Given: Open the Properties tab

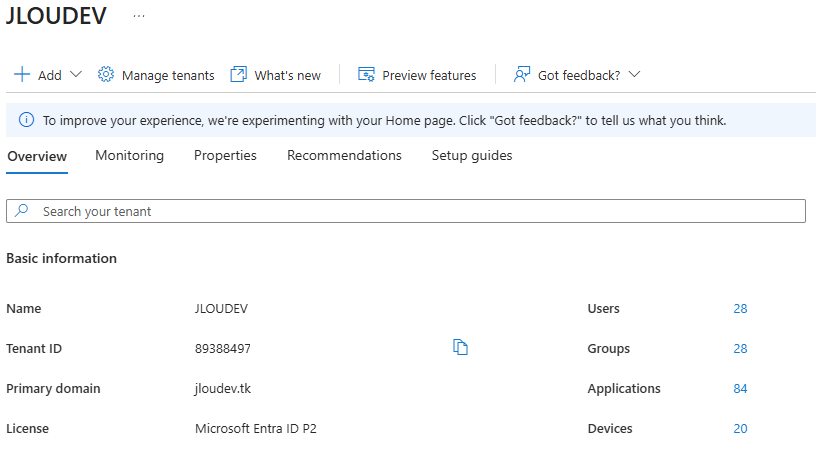Looking at the screenshot, I should tap(225, 156).
